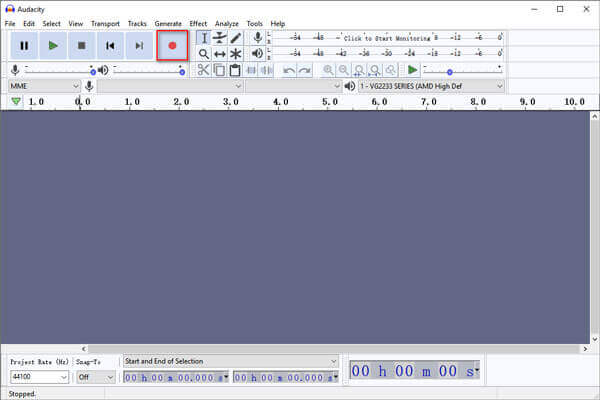Click the green timeline playhead pin icon
The width and height of the screenshot is (600, 400).
16,101
